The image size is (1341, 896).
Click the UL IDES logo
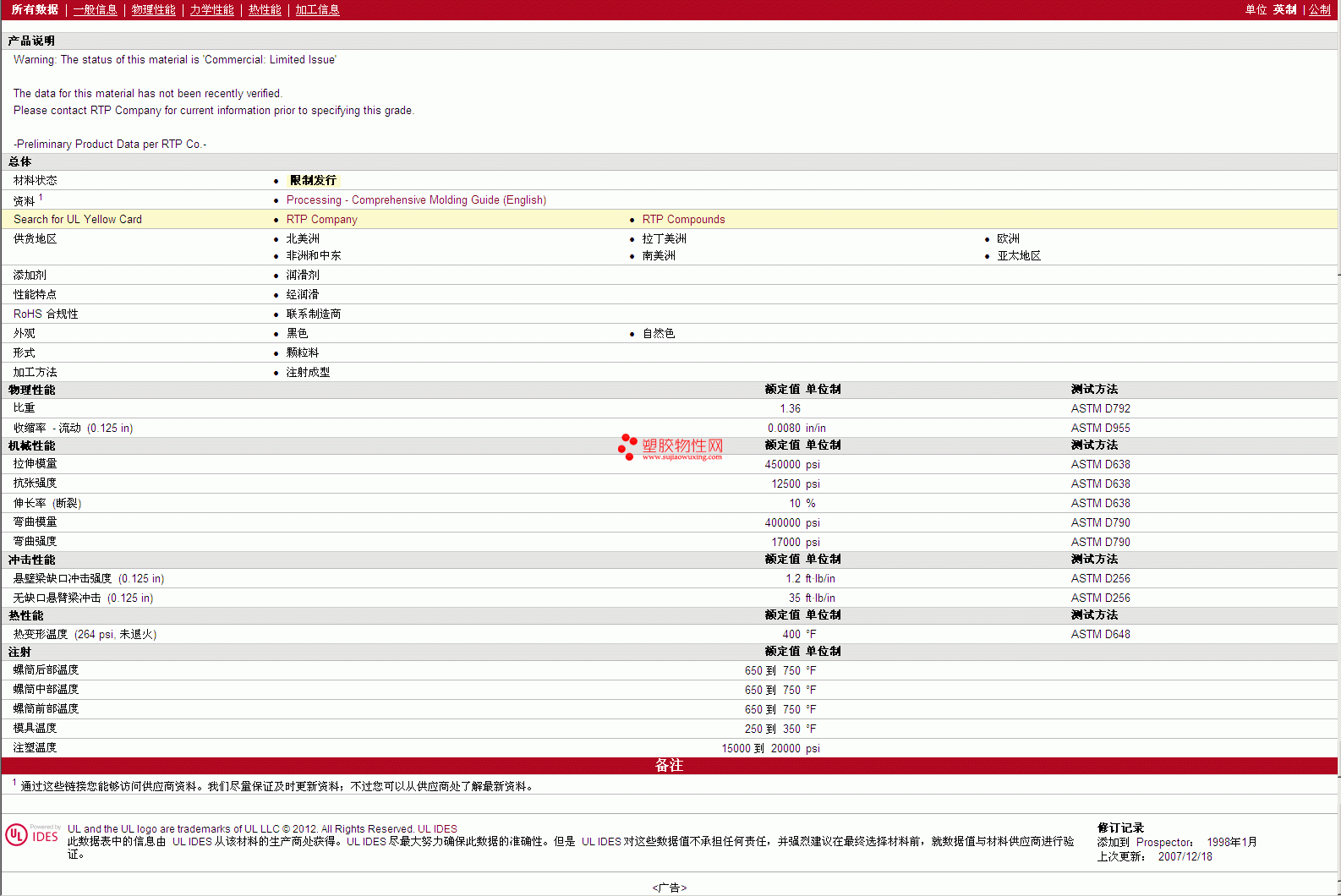pos(32,834)
